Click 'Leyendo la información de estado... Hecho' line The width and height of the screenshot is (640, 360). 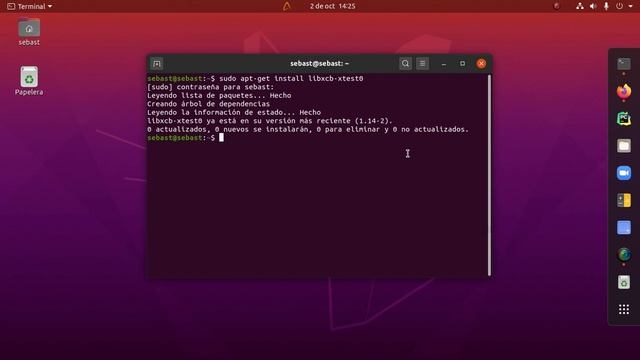click(234, 112)
